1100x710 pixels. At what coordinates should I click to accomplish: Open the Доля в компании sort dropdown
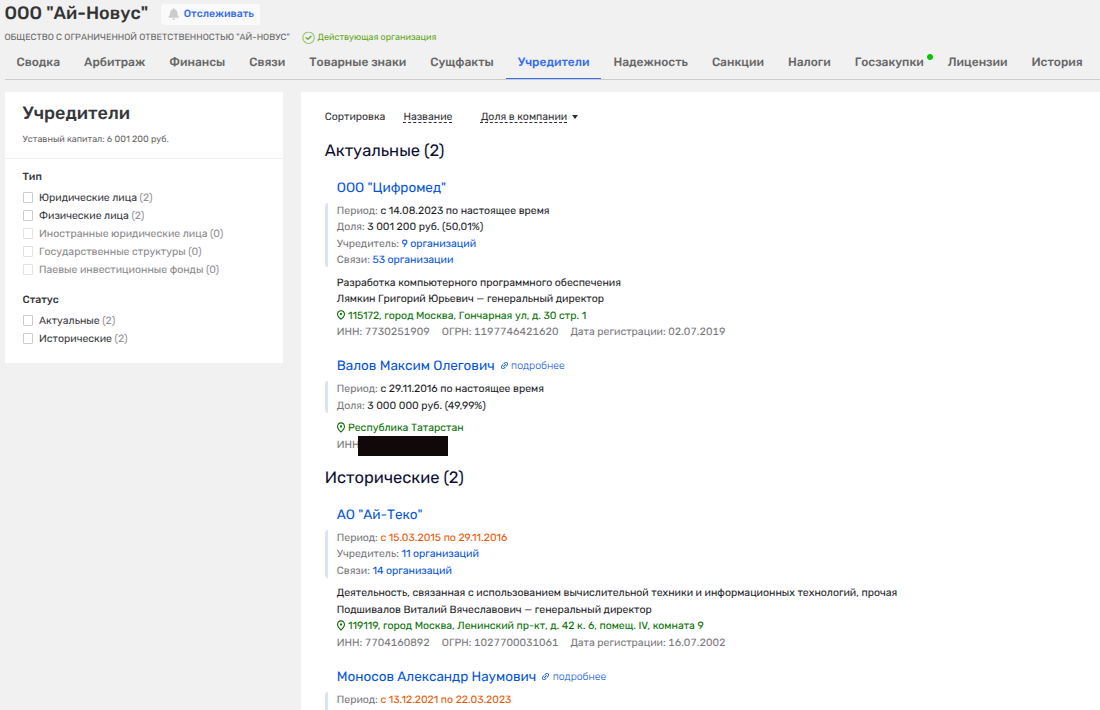pos(528,117)
